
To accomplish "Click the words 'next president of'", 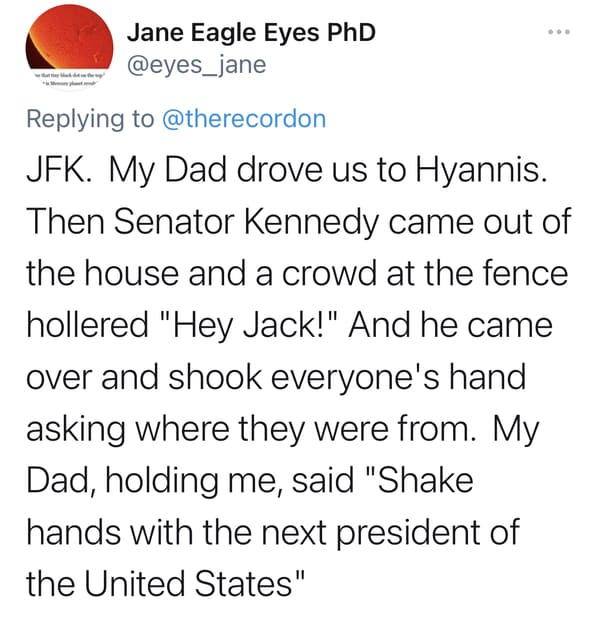I will pos(391,532).
